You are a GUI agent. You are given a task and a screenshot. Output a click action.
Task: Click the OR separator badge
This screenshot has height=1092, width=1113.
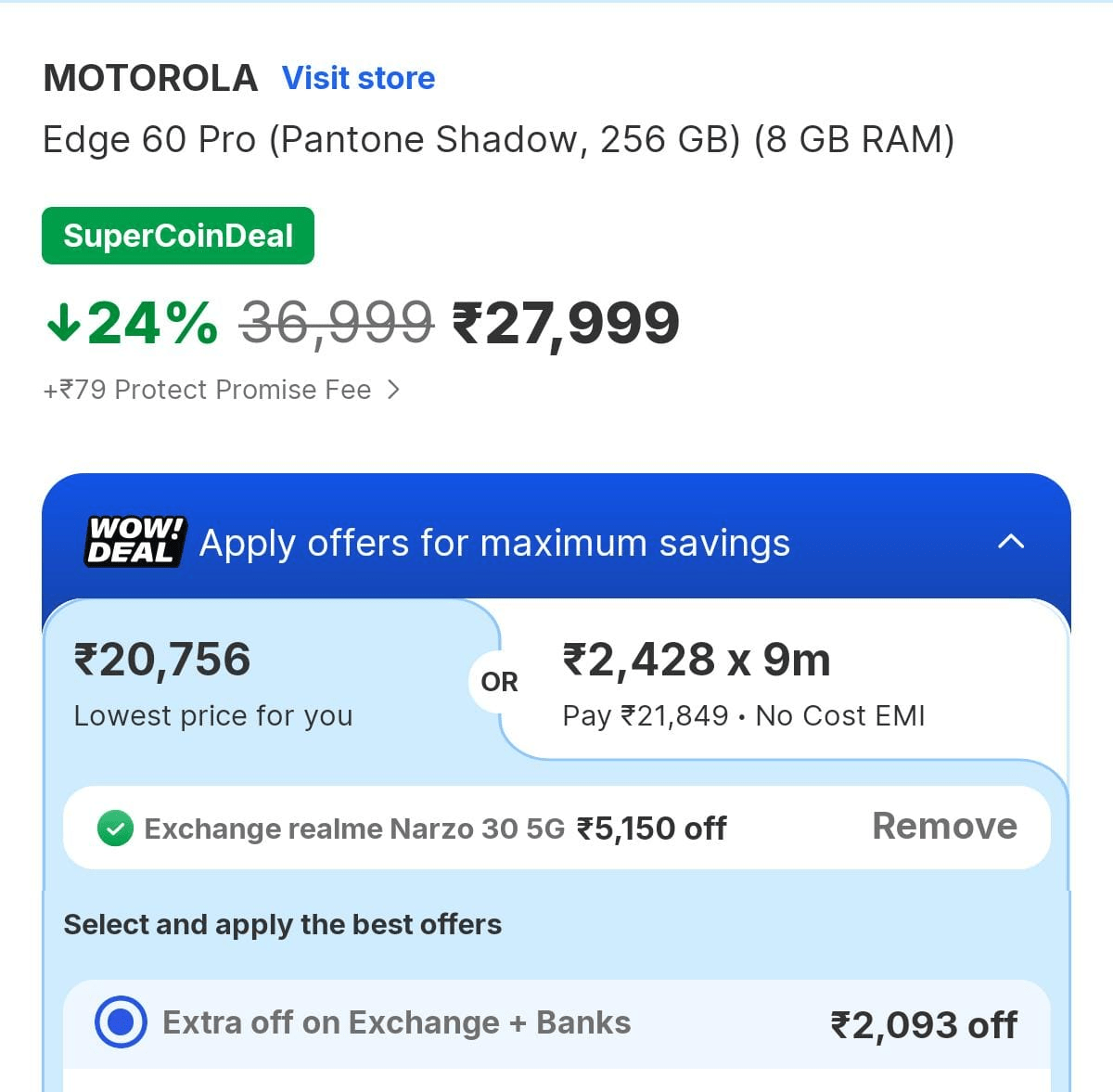499,682
